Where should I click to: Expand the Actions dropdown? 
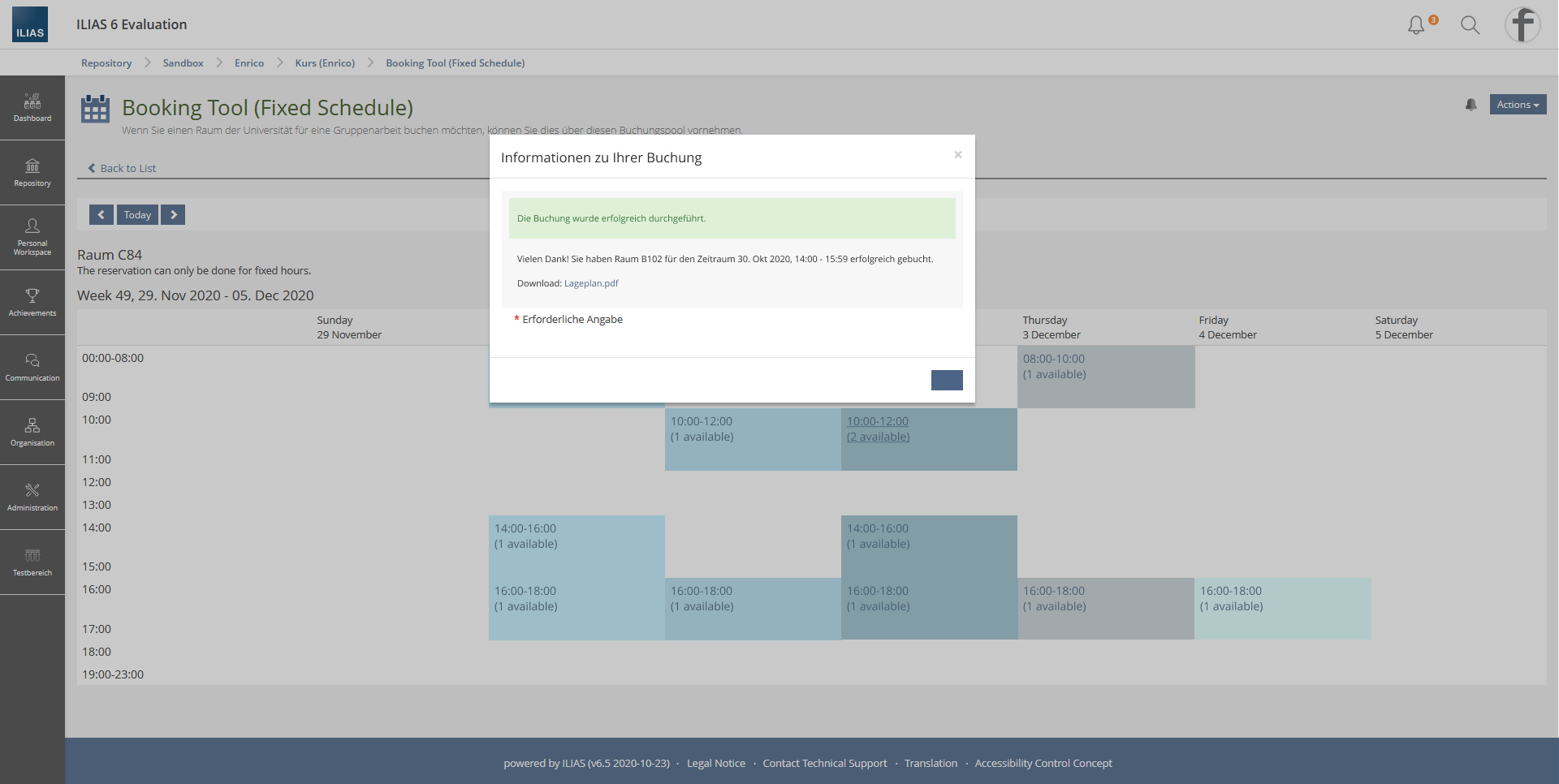1517,105
